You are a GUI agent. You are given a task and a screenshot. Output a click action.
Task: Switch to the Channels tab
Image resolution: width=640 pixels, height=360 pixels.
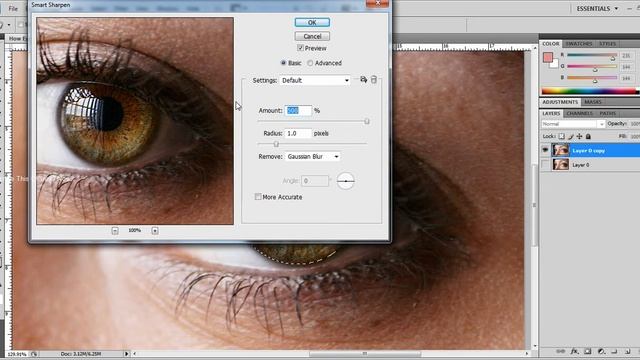[580, 113]
